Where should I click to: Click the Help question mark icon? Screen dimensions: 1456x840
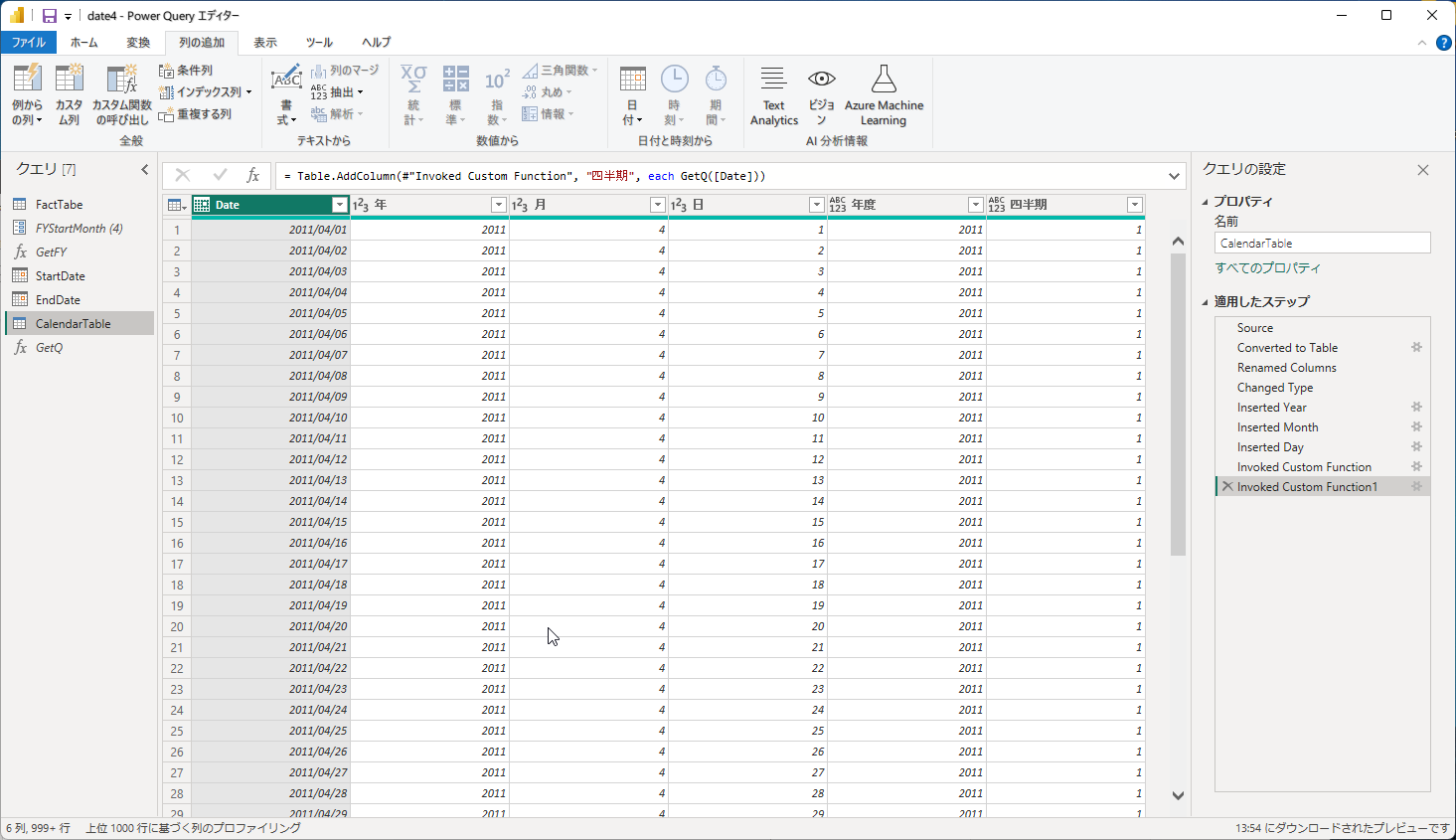[1443, 43]
